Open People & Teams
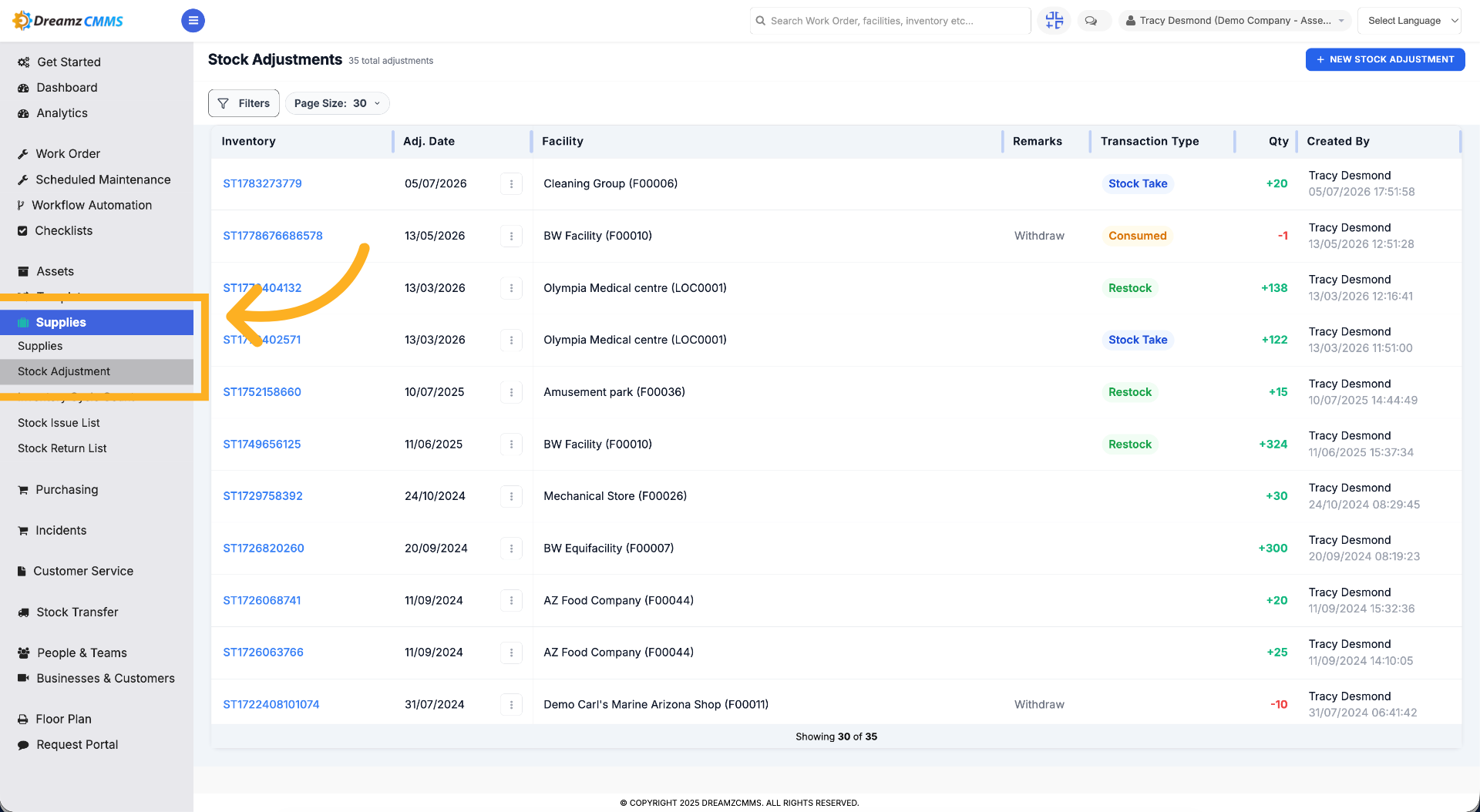Screen dimensions: 1480x812 pos(82,653)
